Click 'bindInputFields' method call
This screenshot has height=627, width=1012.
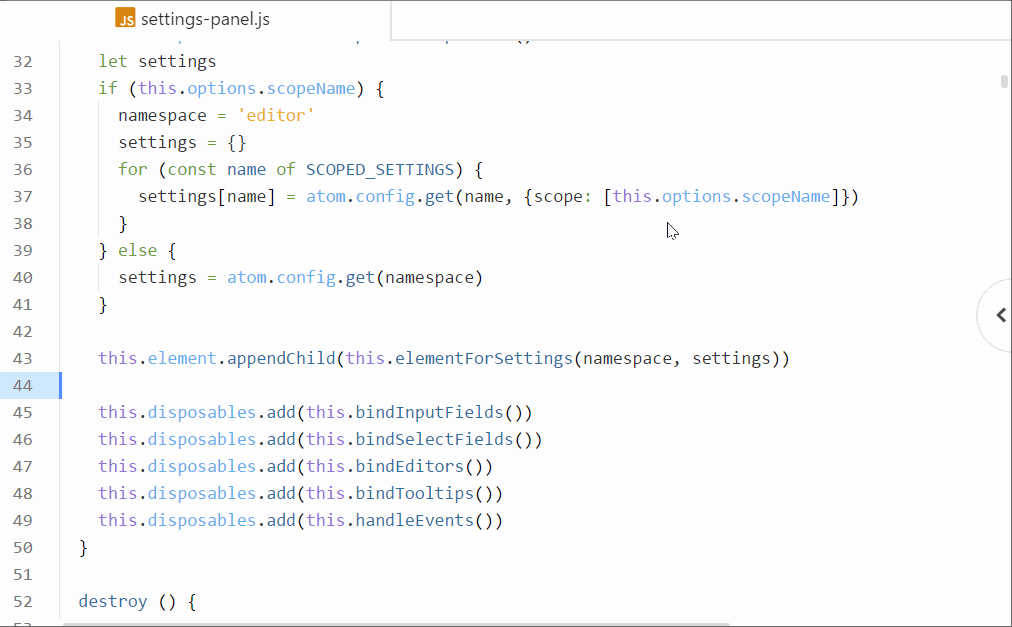[x=430, y=413]
